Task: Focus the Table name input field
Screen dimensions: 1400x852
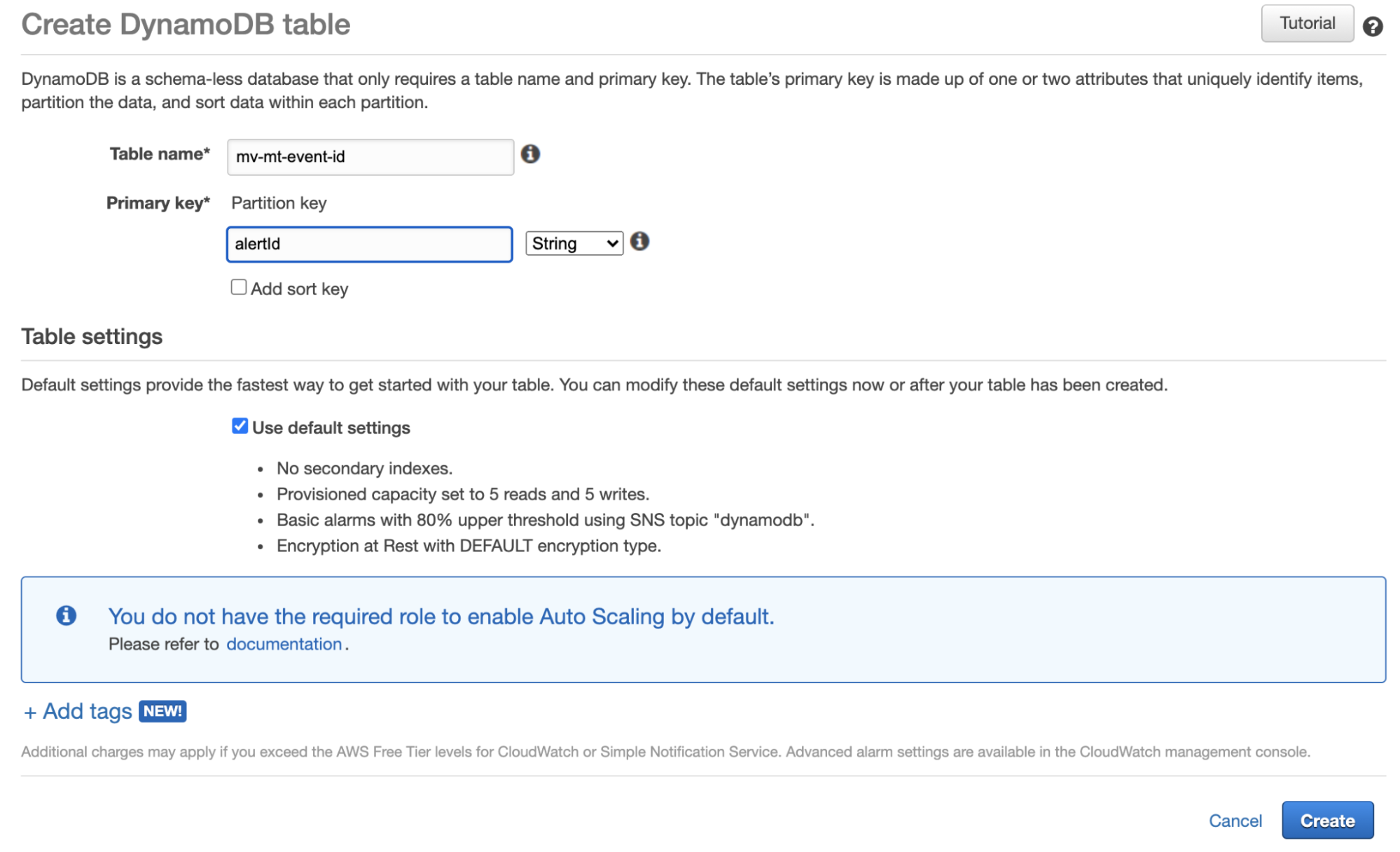Action: coord(370,157)
